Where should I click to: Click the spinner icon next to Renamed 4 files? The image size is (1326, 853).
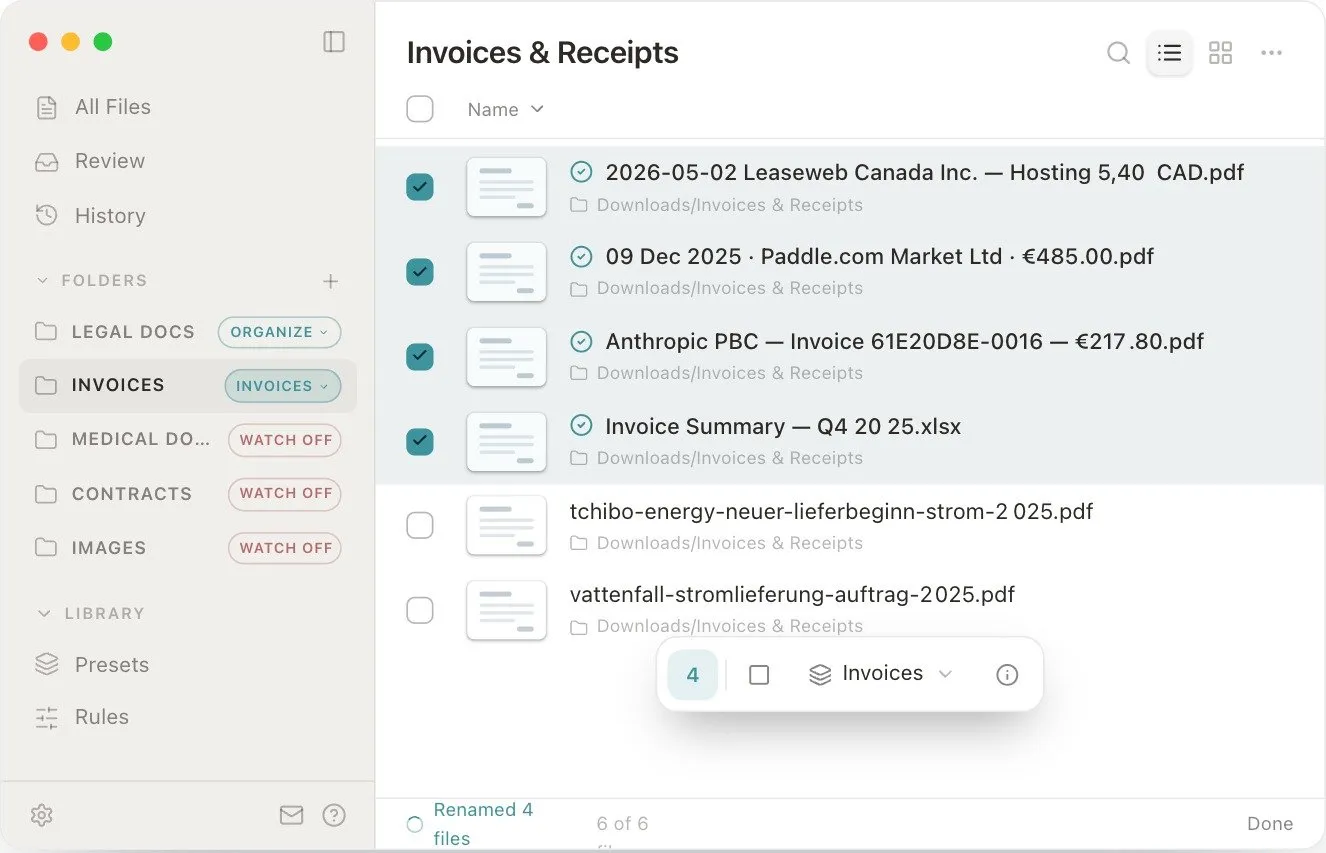click(x=414, y=824)
